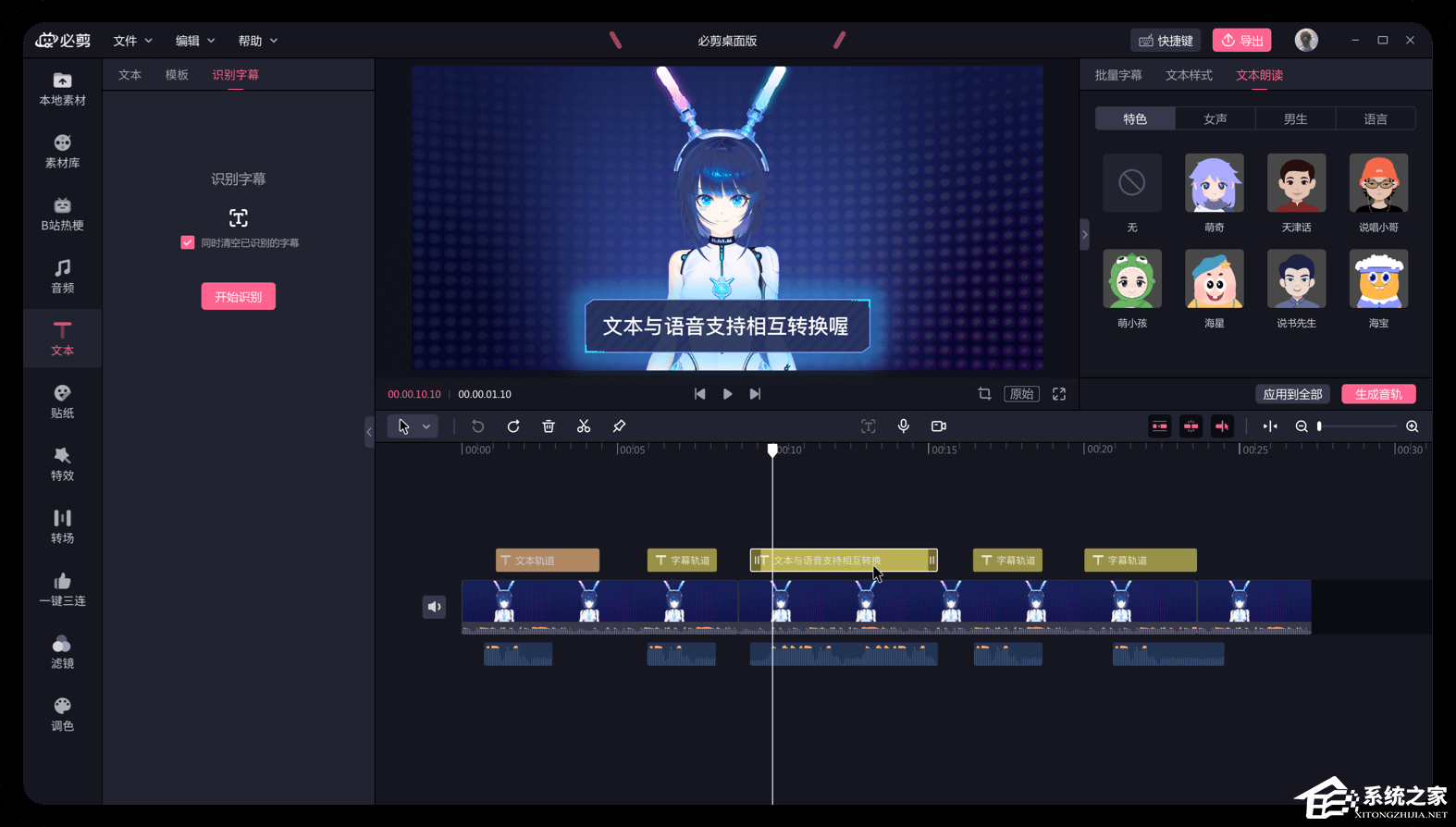This screenshot has width=1456, height=827.
Task: Open the 素材库 material library
Action: pos(62,152)
